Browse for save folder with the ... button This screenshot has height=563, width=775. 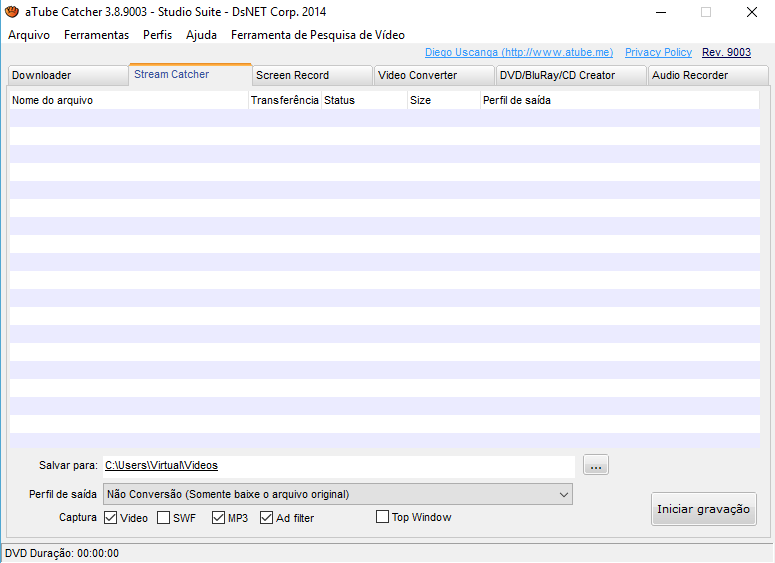coord(596,465)
